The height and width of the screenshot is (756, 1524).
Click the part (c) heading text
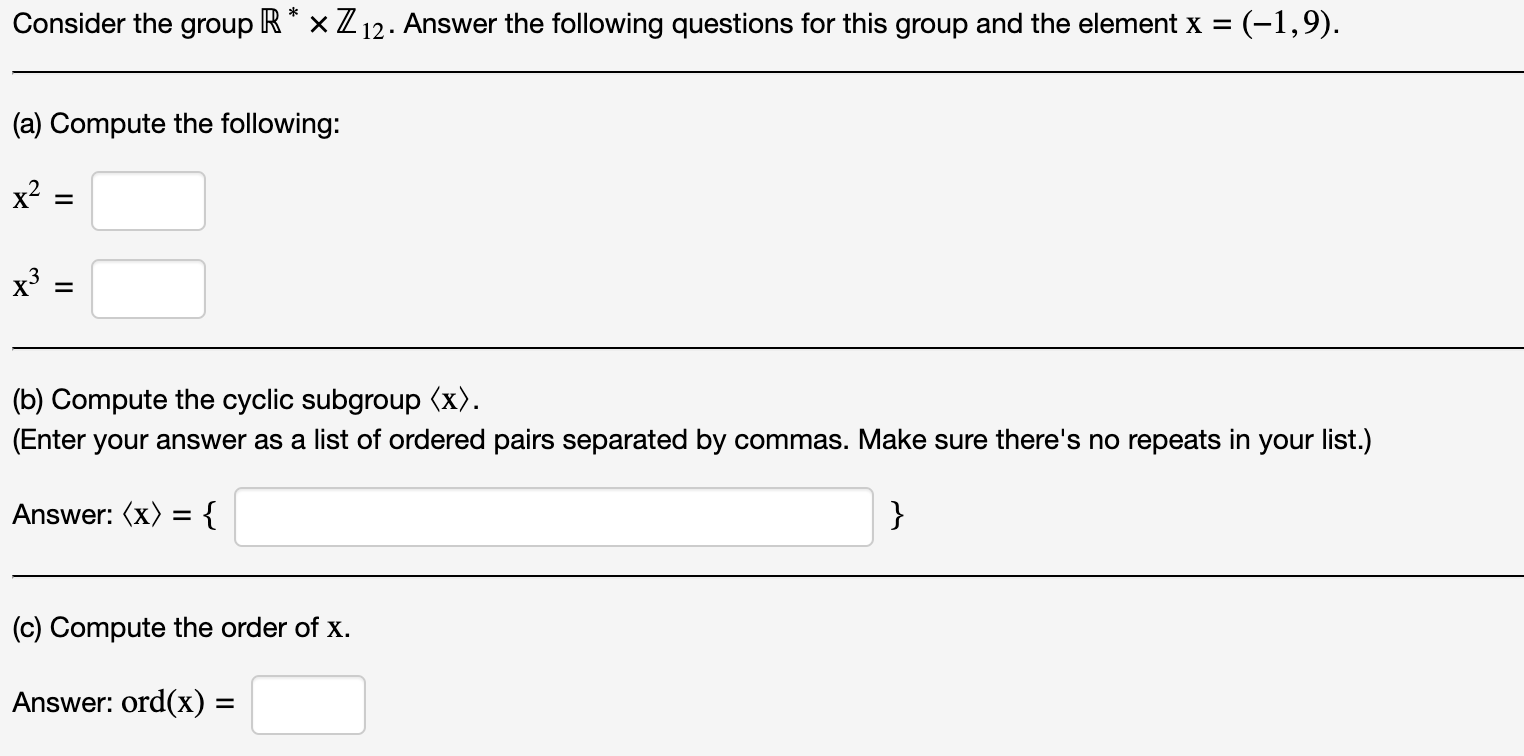(180, 628)
